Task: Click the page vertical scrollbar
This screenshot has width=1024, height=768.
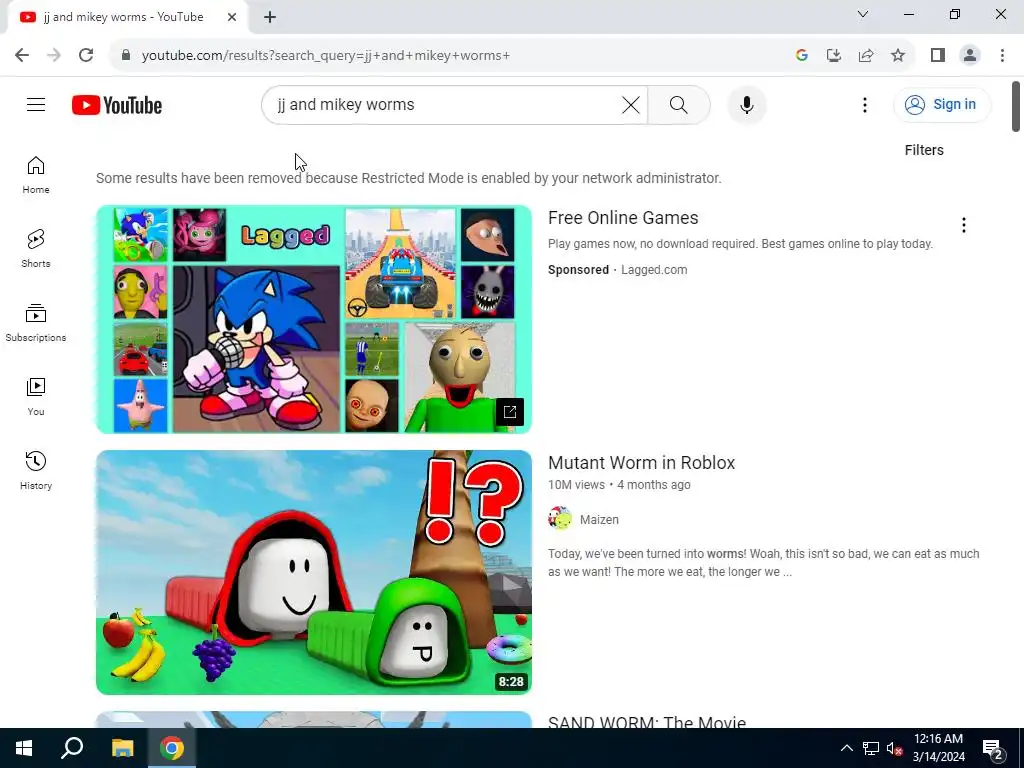Action: coord(1016,106)
